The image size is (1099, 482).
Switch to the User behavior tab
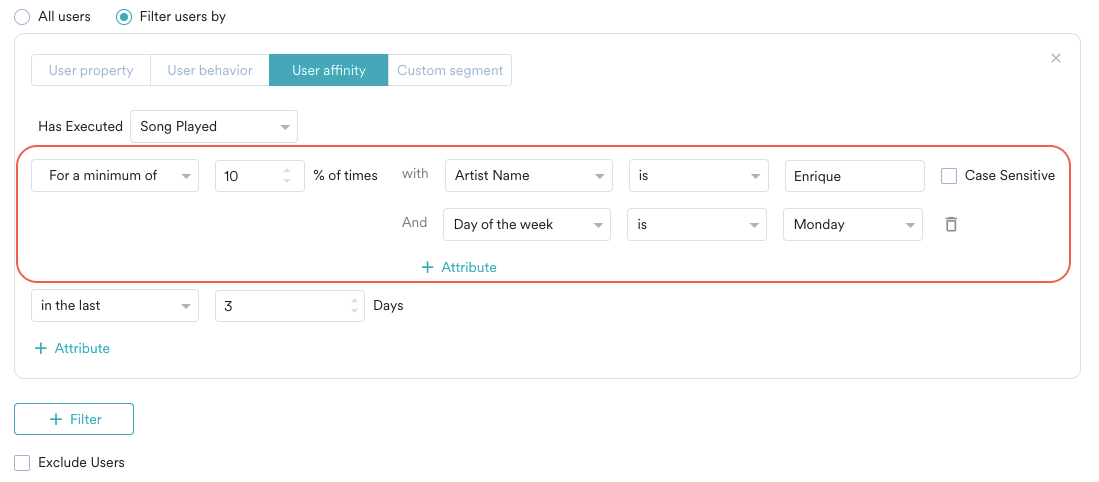point(210,70)
